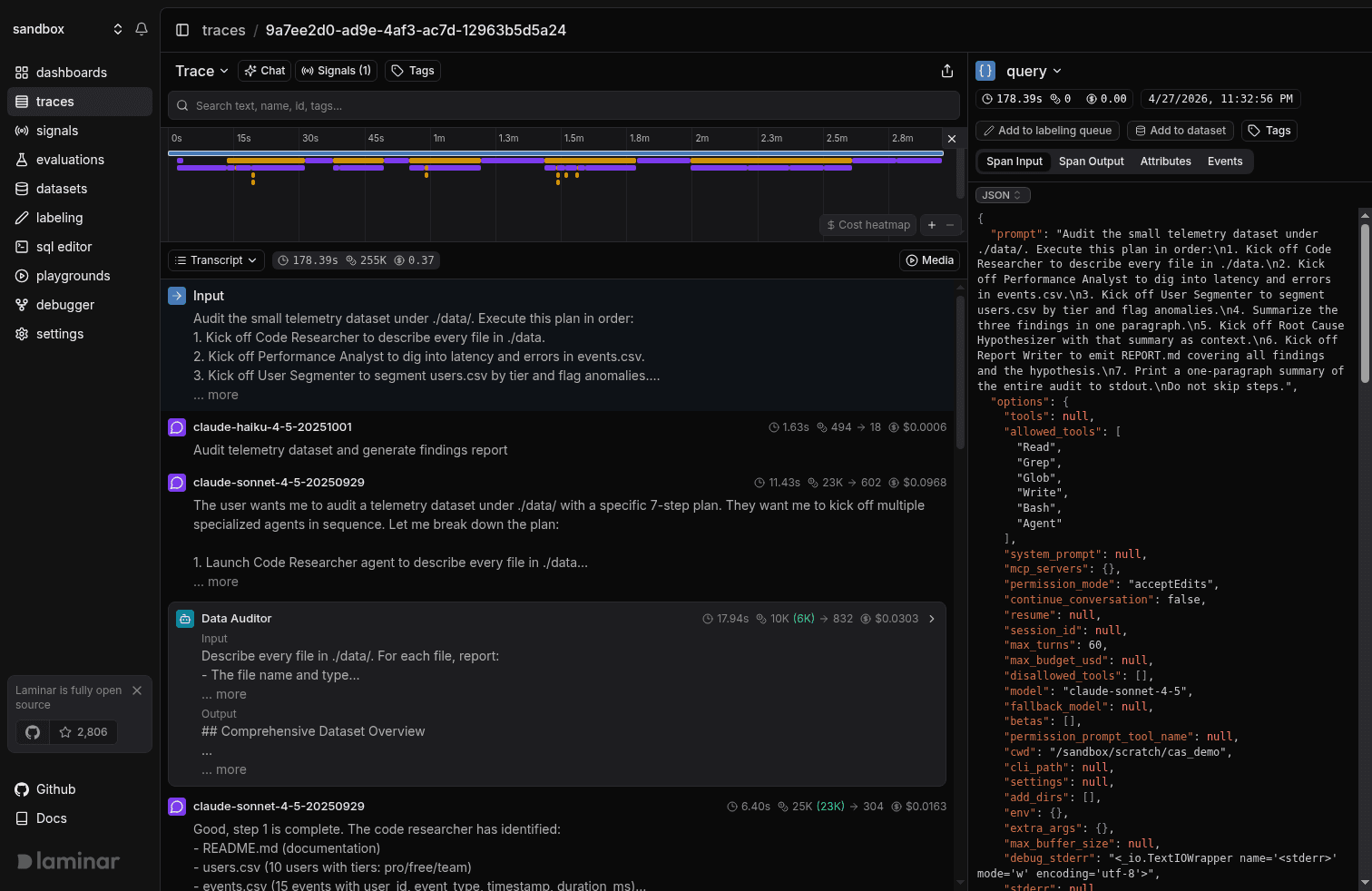This screenshot has height=891, width=1372.
Task: Open the GitHub repository icon button
Action: point(33,732)
